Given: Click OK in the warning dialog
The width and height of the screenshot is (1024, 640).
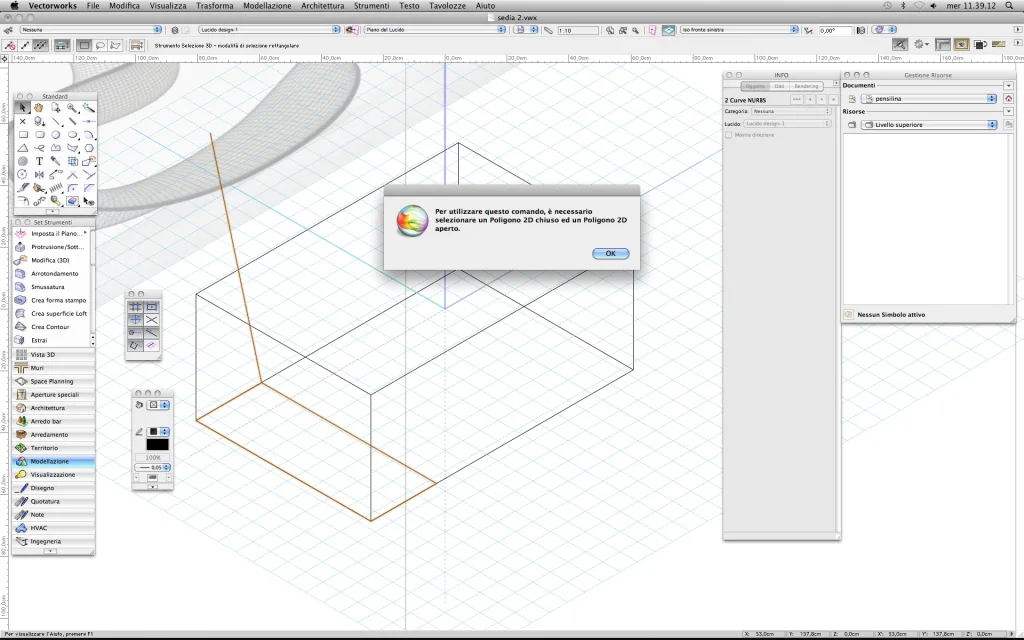Looking at the screenshot, I should coord(610,254).
